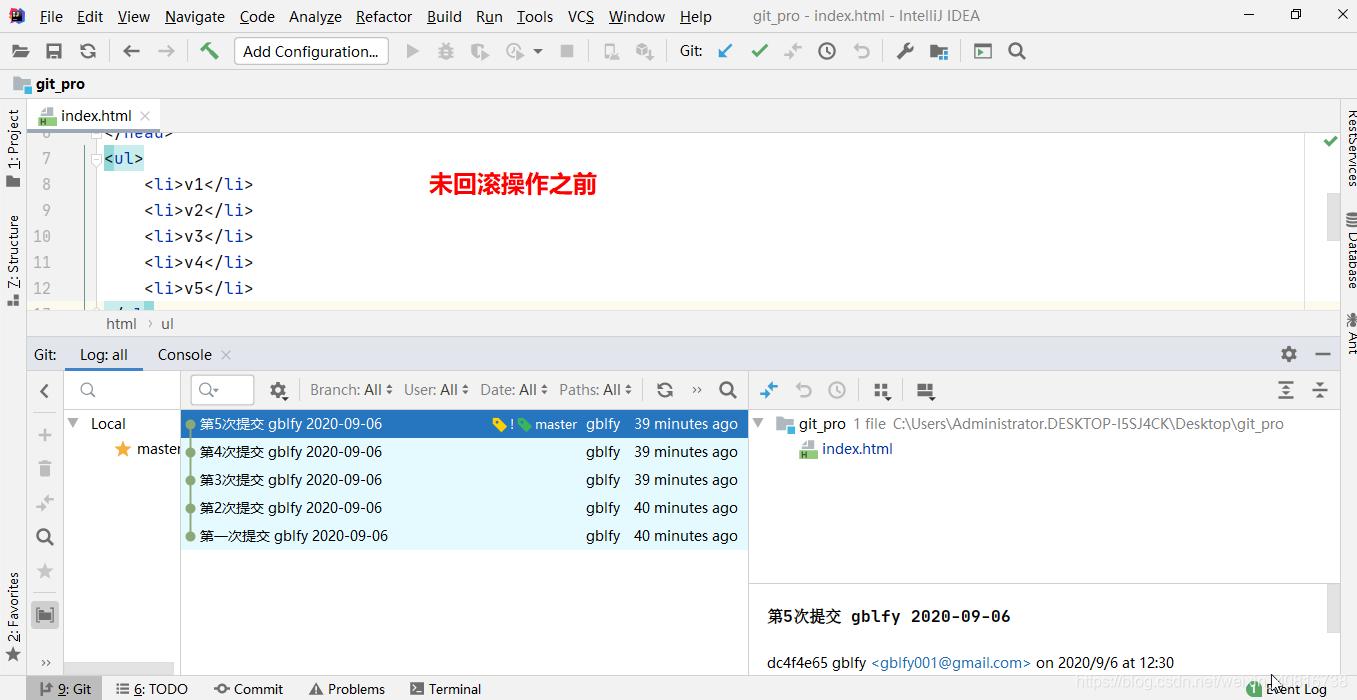Build the project using the green hammer
Screen dimensions: 1357x700
[x=209, y=51]
